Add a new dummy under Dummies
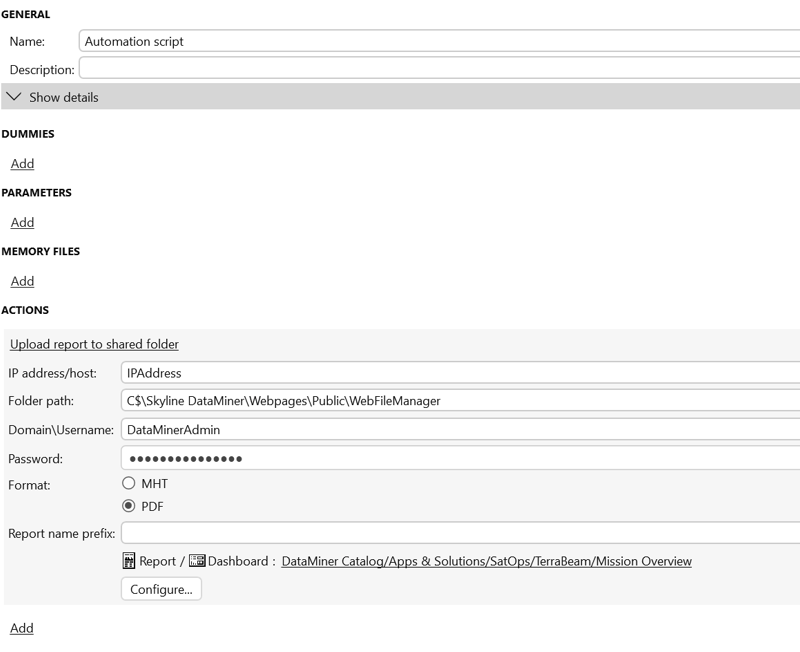 pyautogui.click(x=22, y=163)
